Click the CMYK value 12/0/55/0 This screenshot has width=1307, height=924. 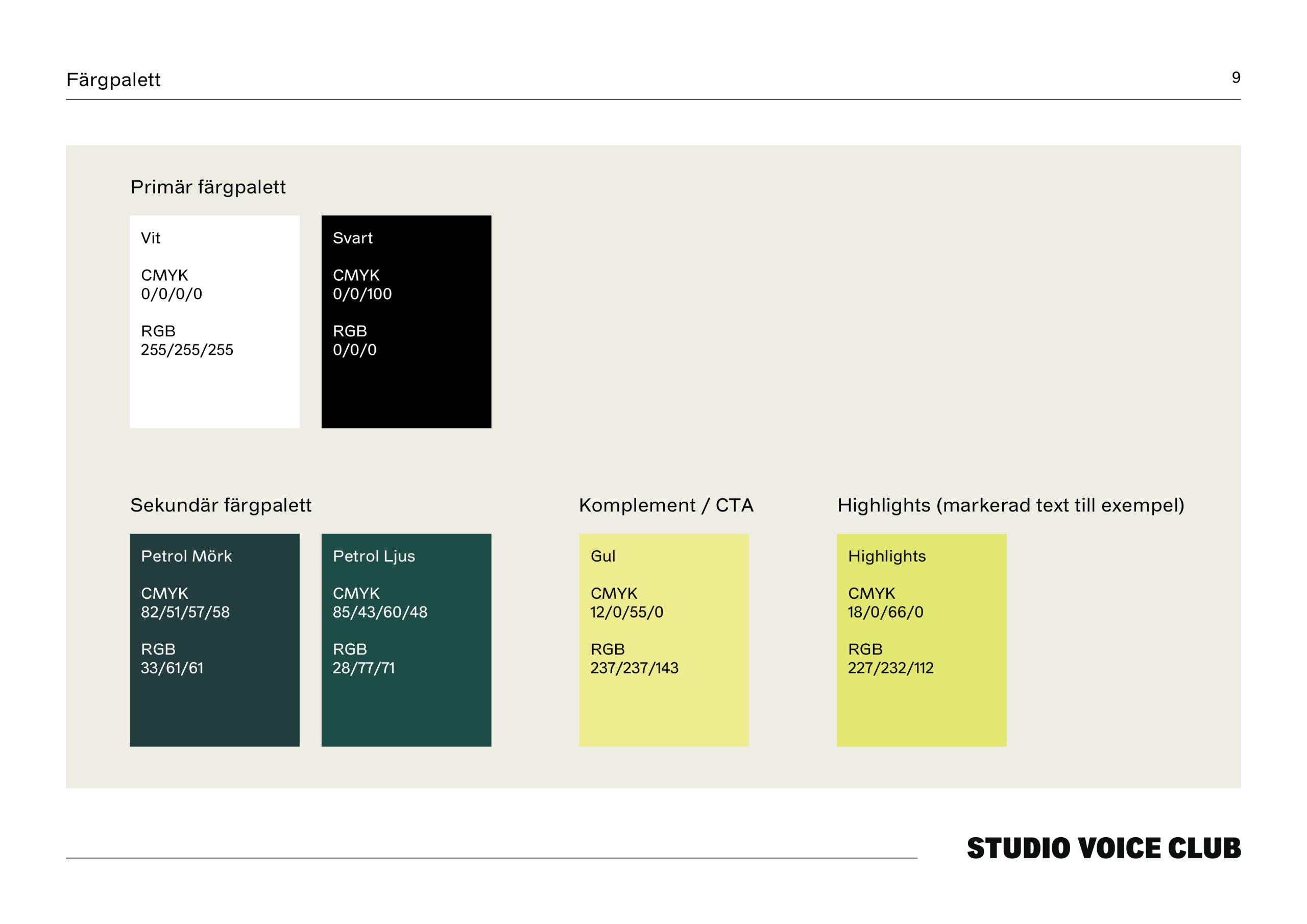pyautogui.click(x=627, y=612)
